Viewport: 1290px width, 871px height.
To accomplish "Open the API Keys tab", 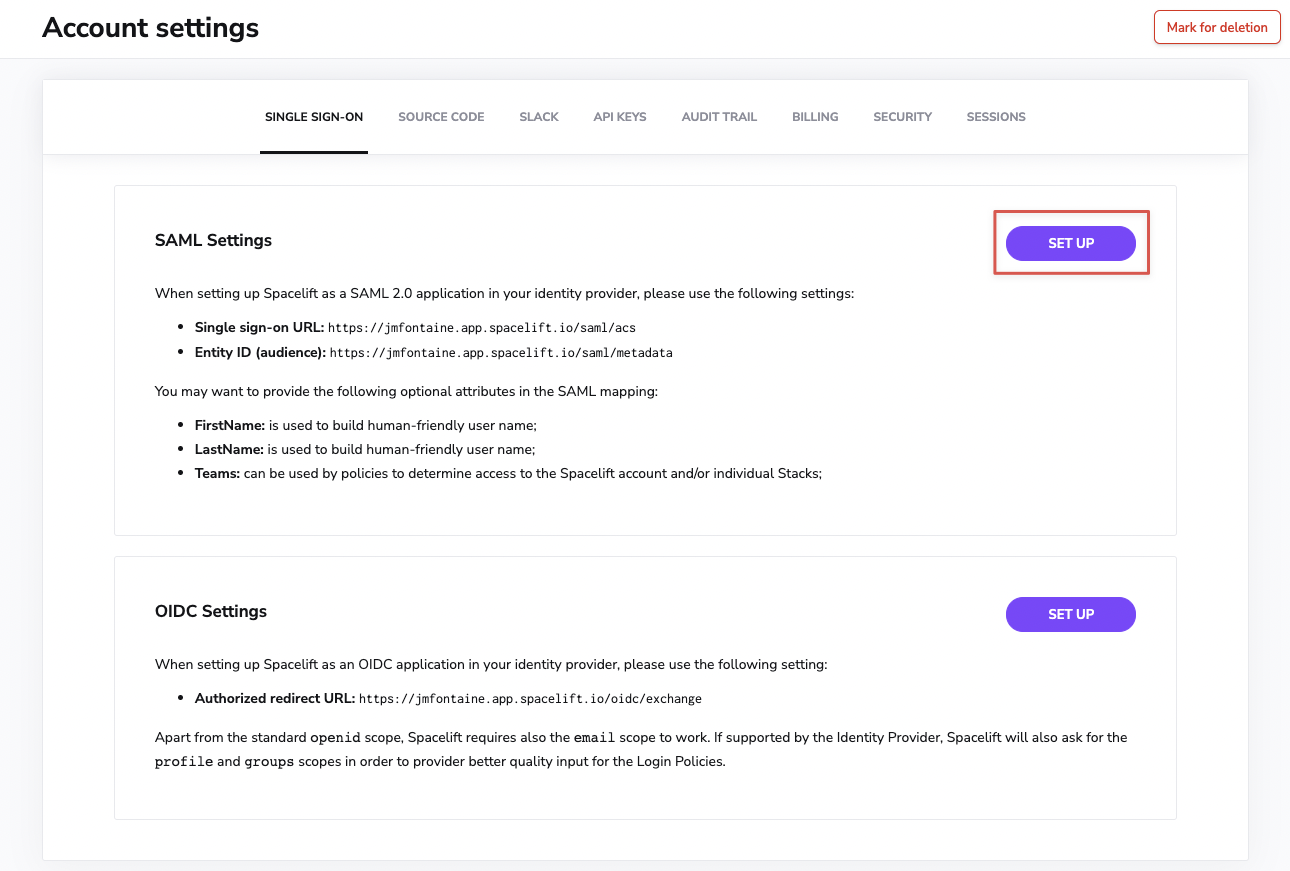I will 620,117.
